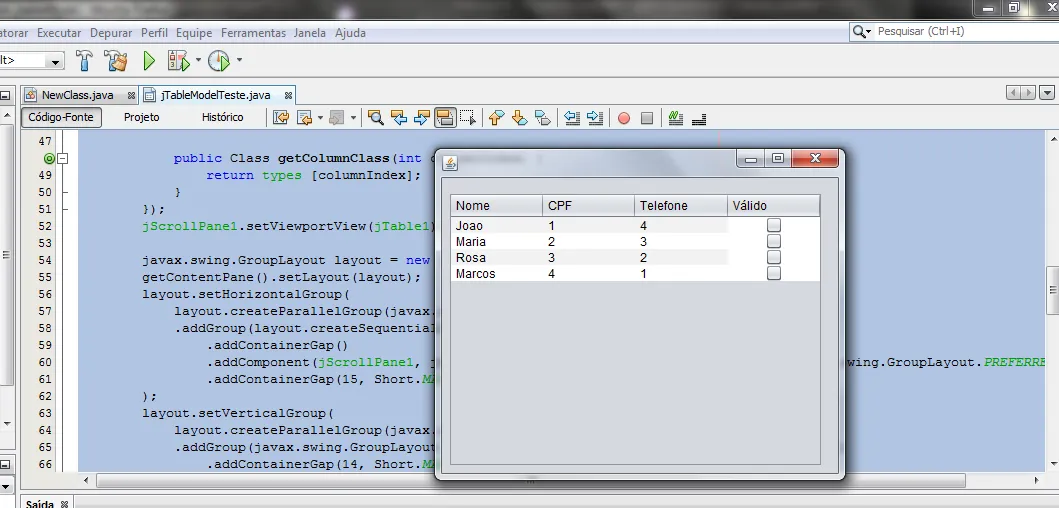
Task: Click the CPF column header
Action: pyautogui.click(x=588, y=206)
